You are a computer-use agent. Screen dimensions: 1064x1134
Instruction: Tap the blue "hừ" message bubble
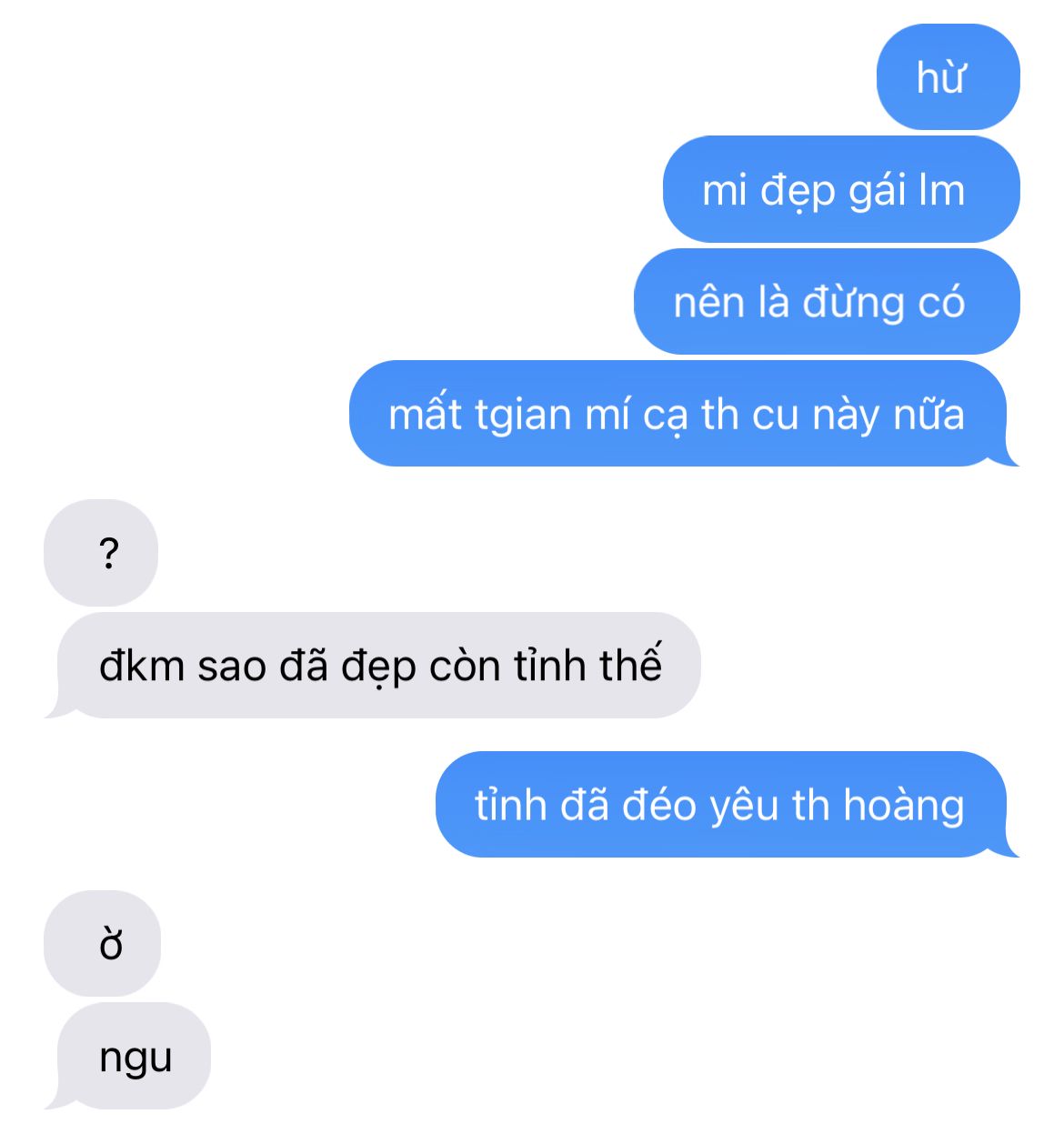tap(948, 77)
